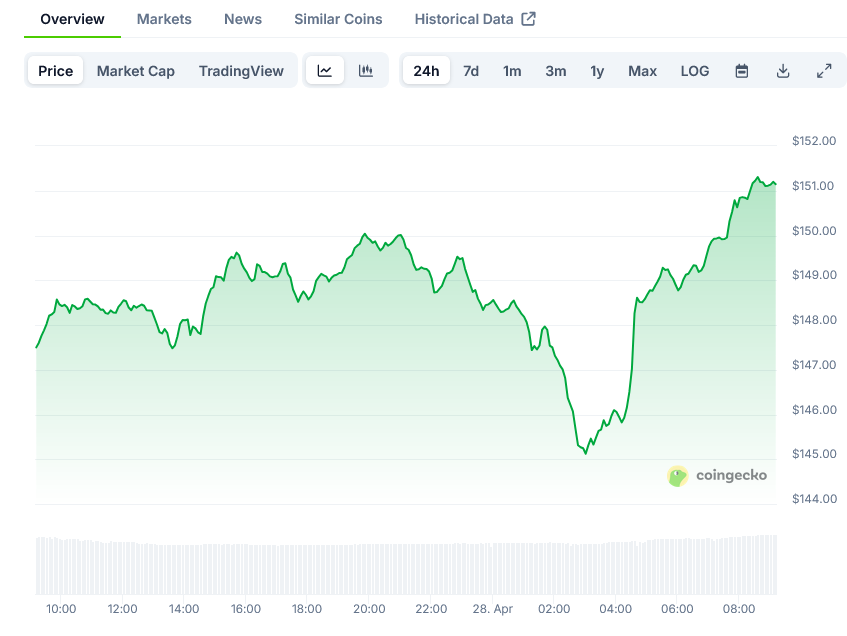
Task: Go to Similar Coins tab
Action: tap(338, 19)
